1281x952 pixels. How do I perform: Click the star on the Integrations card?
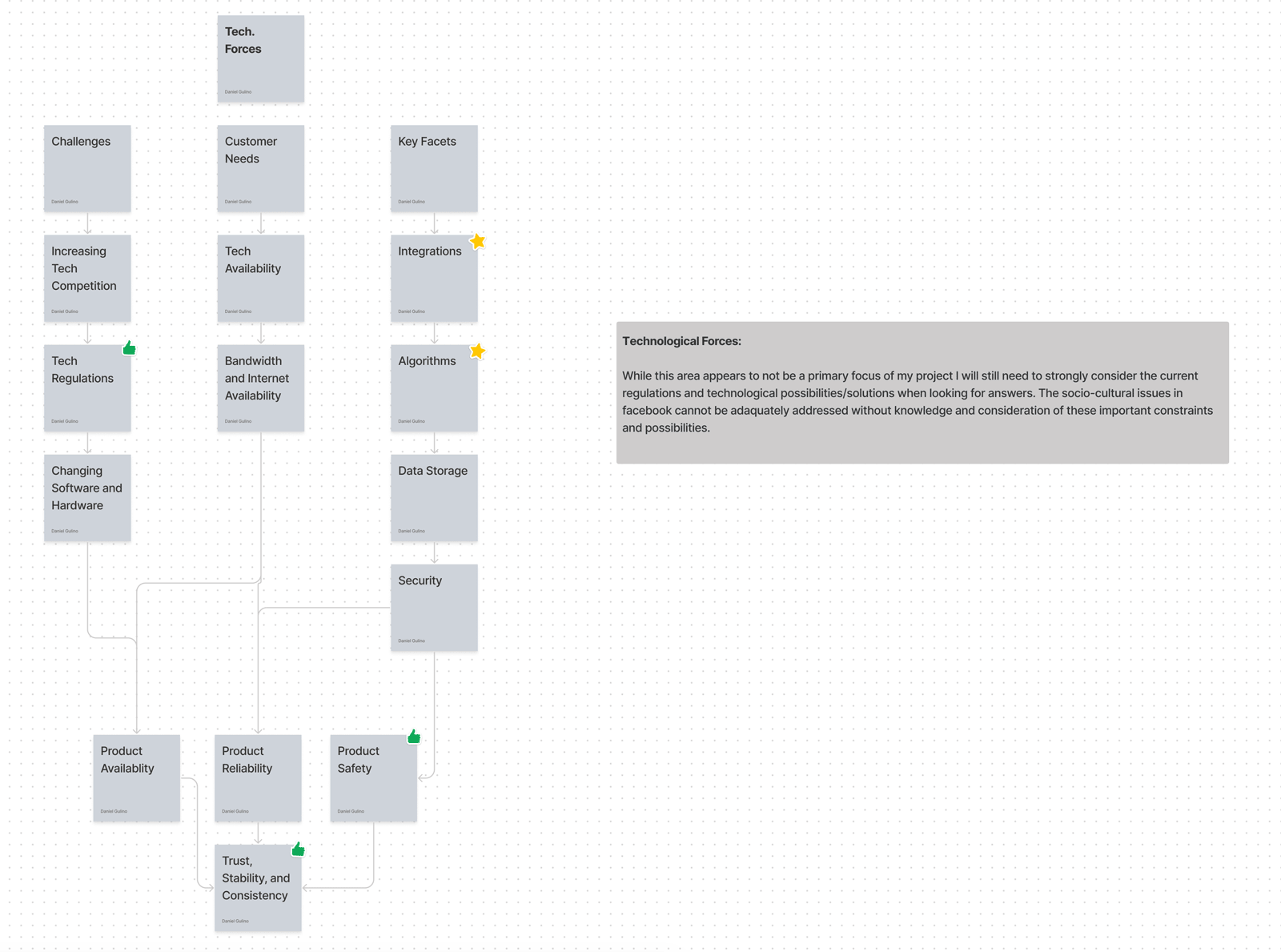(x=477, y=241)
